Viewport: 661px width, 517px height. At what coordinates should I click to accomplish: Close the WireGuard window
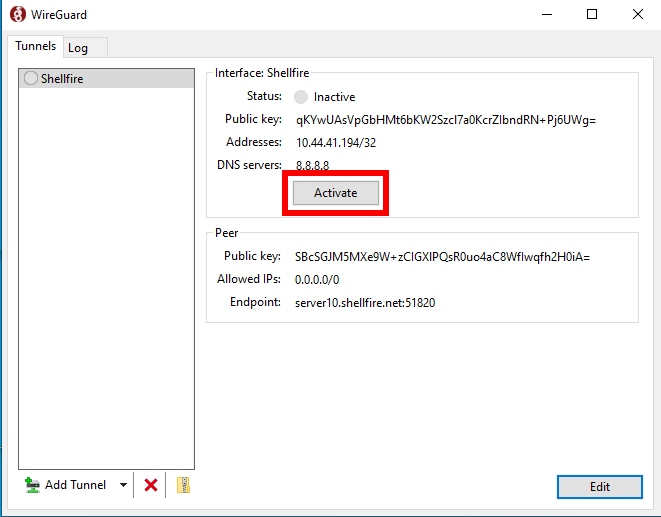638,14
